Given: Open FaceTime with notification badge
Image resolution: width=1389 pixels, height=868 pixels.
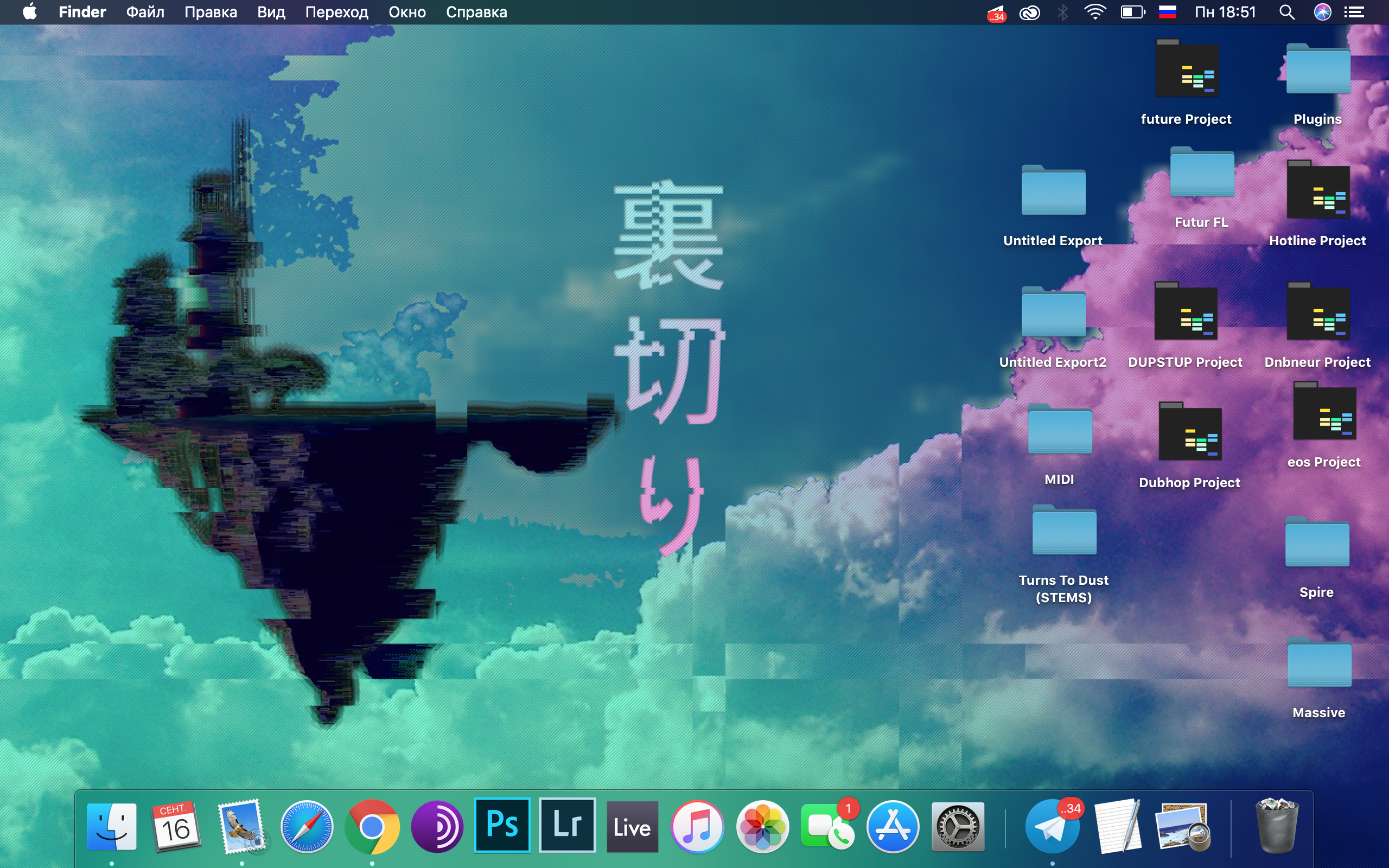Looking at the screenshot, I should (x=827, y=826).
